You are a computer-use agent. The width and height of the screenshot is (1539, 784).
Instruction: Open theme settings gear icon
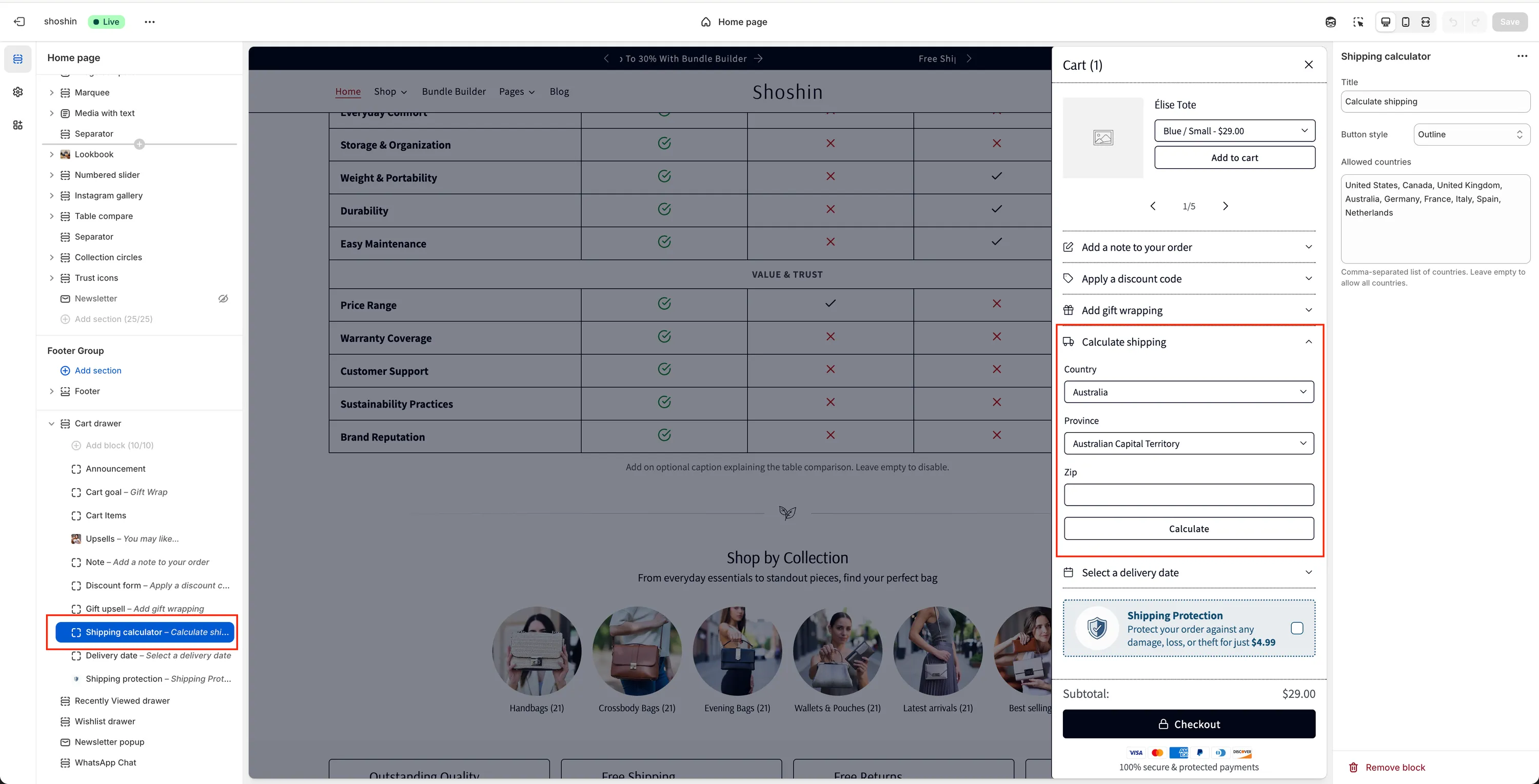[x=18, y=92]
